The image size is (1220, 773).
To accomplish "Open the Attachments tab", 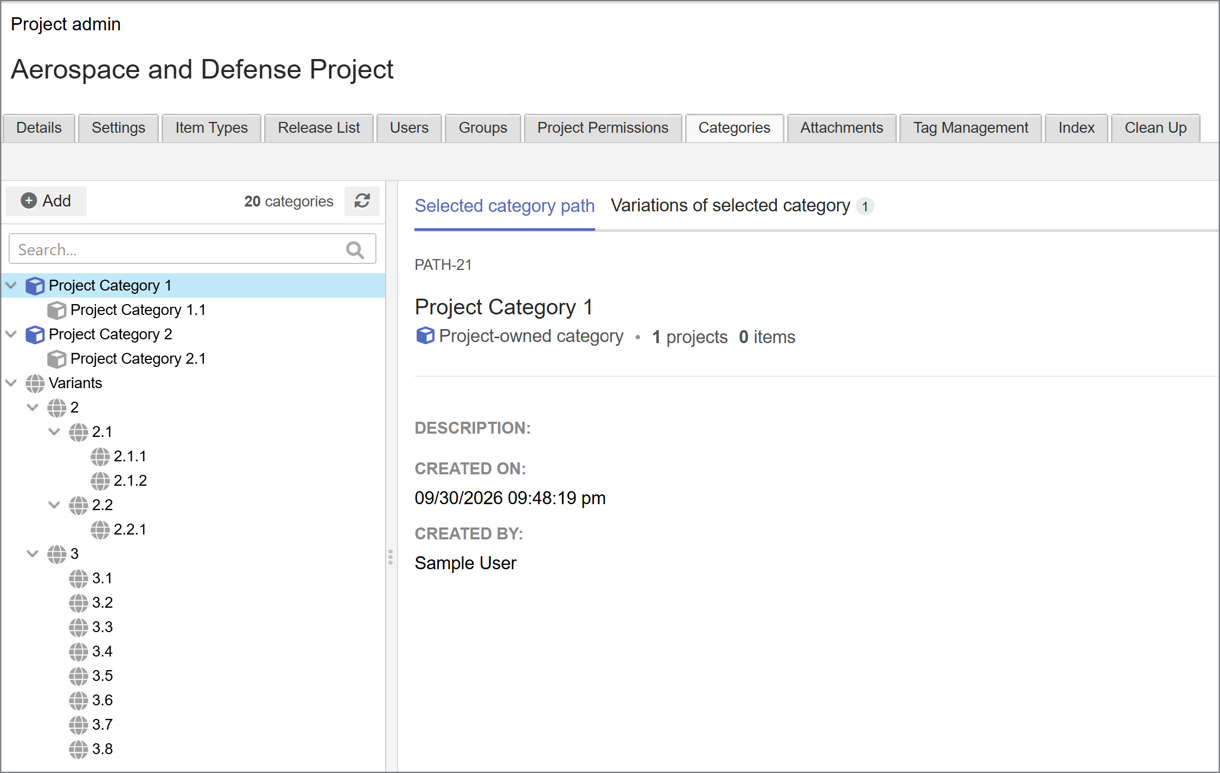I will click(842, 128).
